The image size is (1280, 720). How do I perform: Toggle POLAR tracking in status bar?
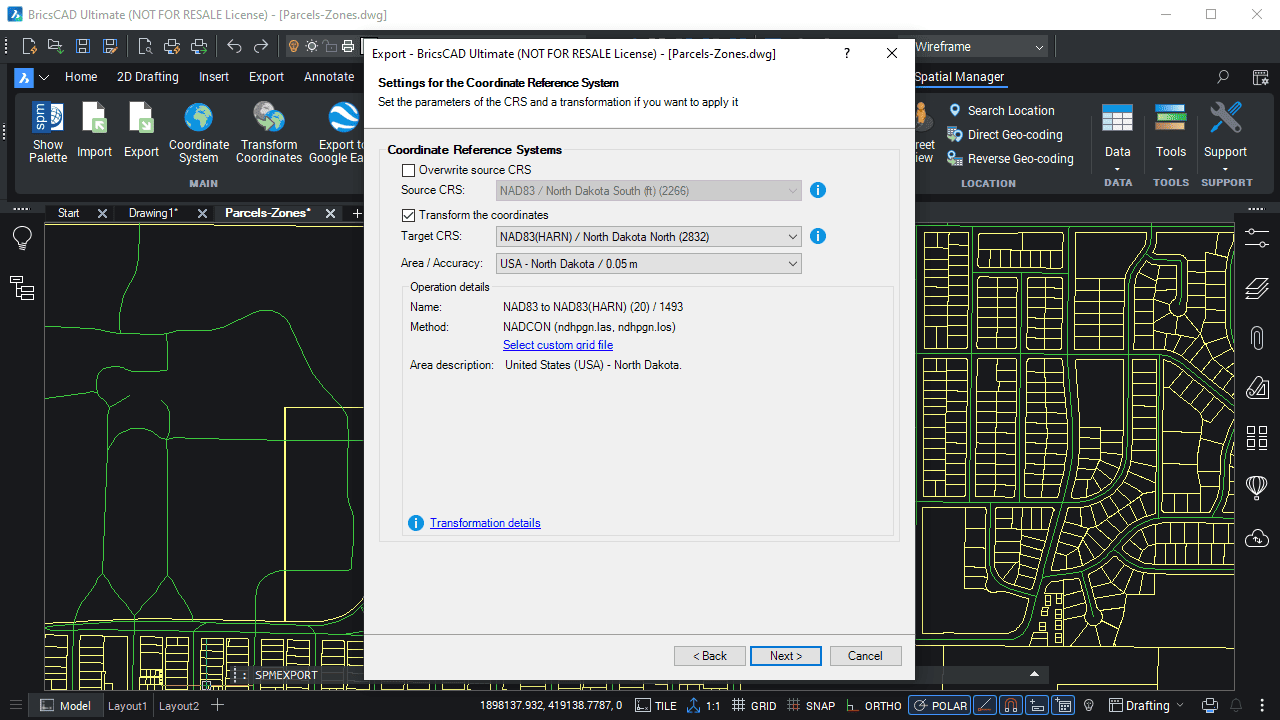point(938,705)
